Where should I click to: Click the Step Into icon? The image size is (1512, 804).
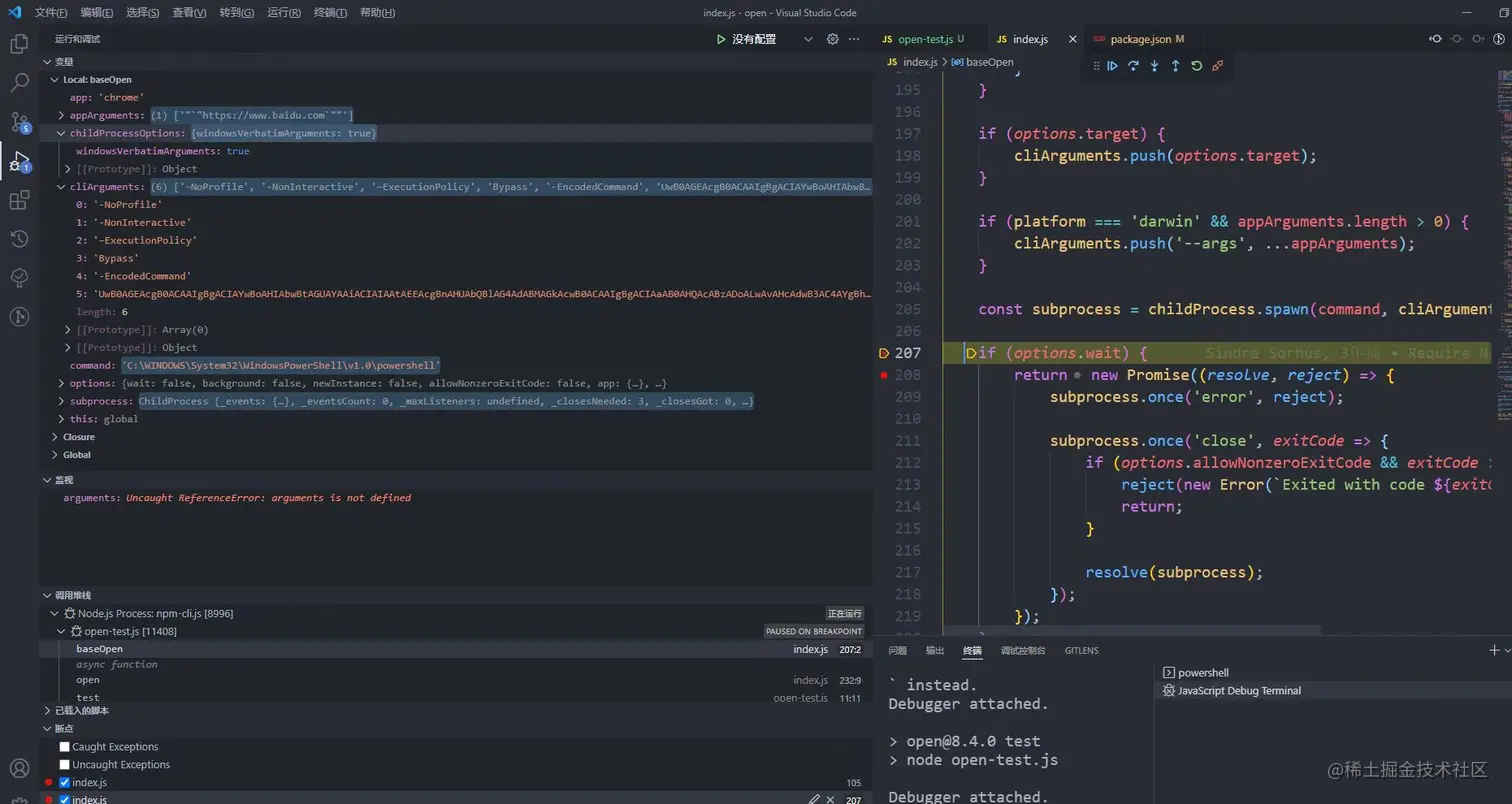(1153, 65)
